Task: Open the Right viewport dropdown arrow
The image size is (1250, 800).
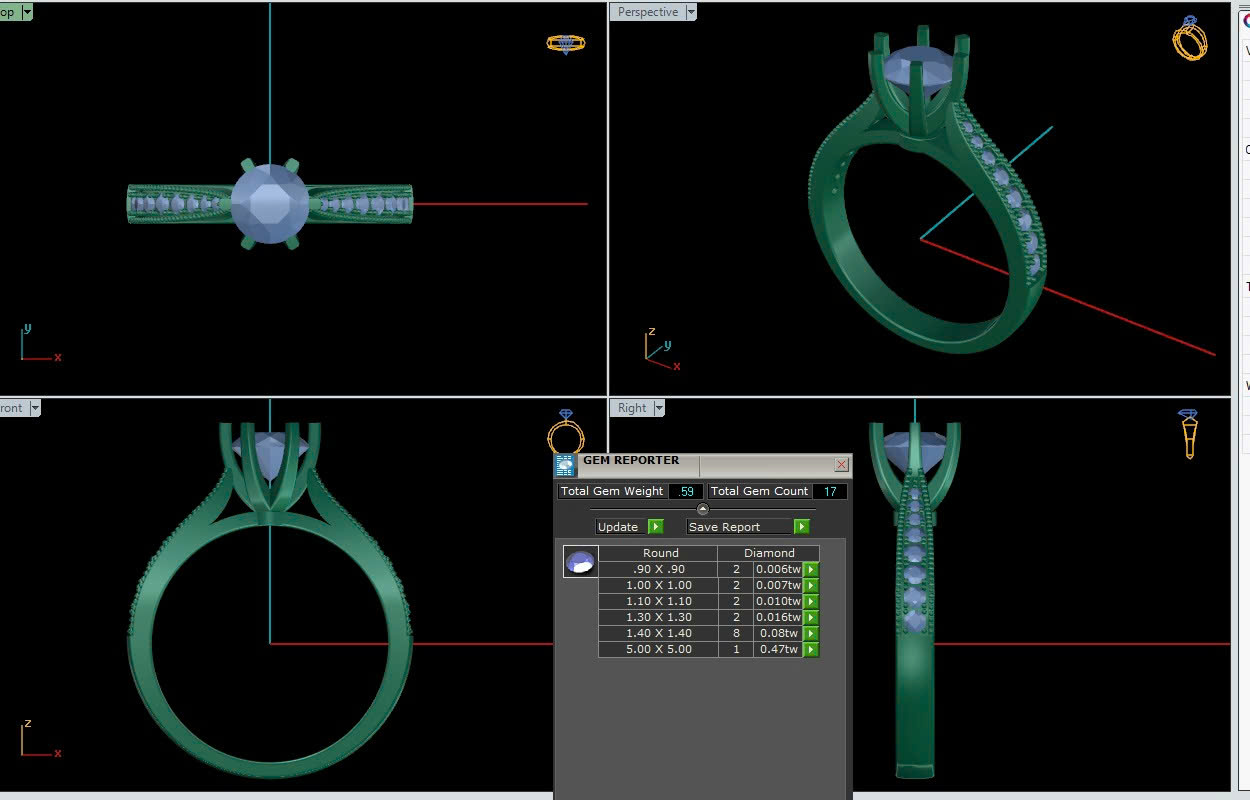Action: coord(658,408)
